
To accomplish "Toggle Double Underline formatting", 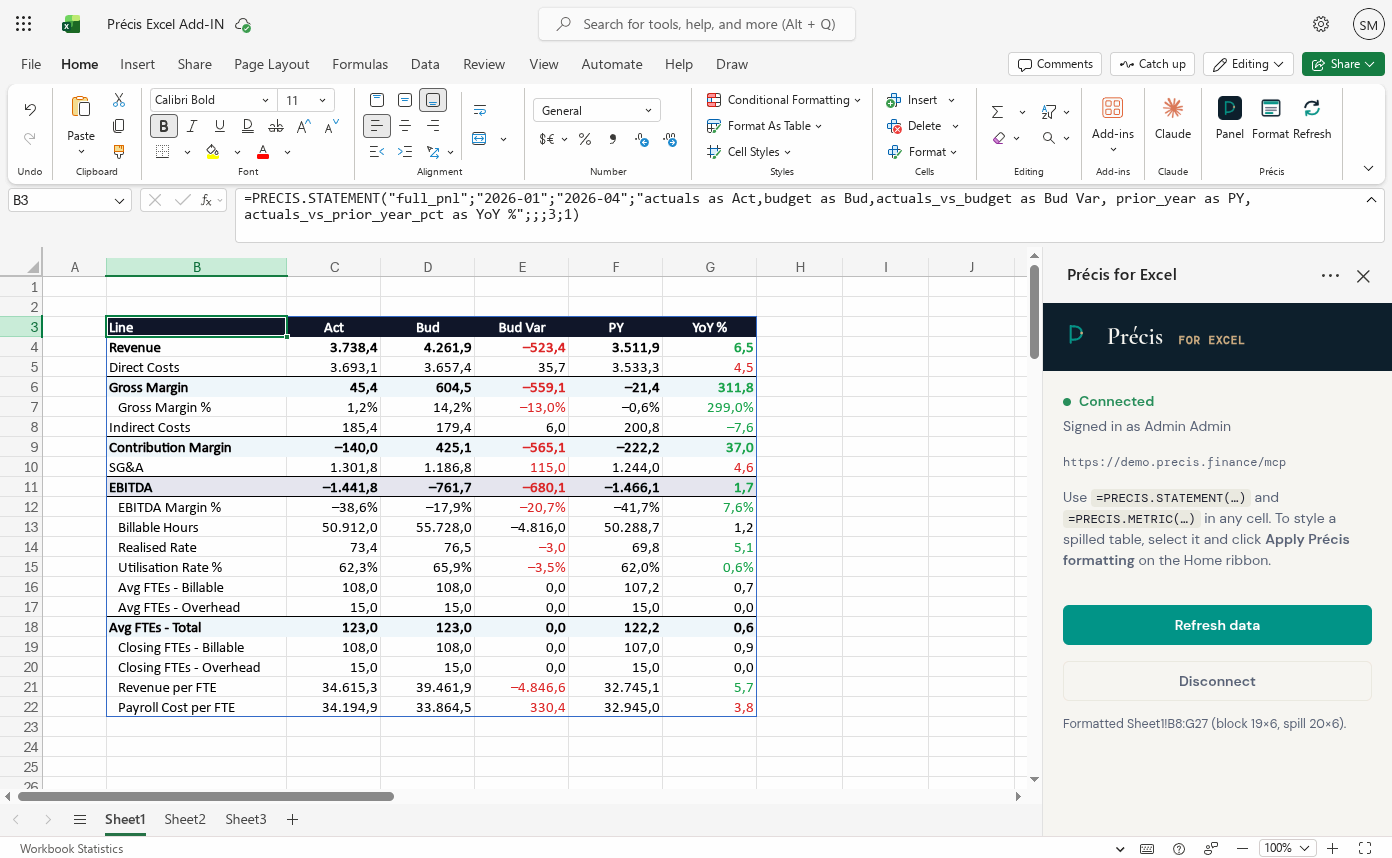I will (x=247, y=126).
